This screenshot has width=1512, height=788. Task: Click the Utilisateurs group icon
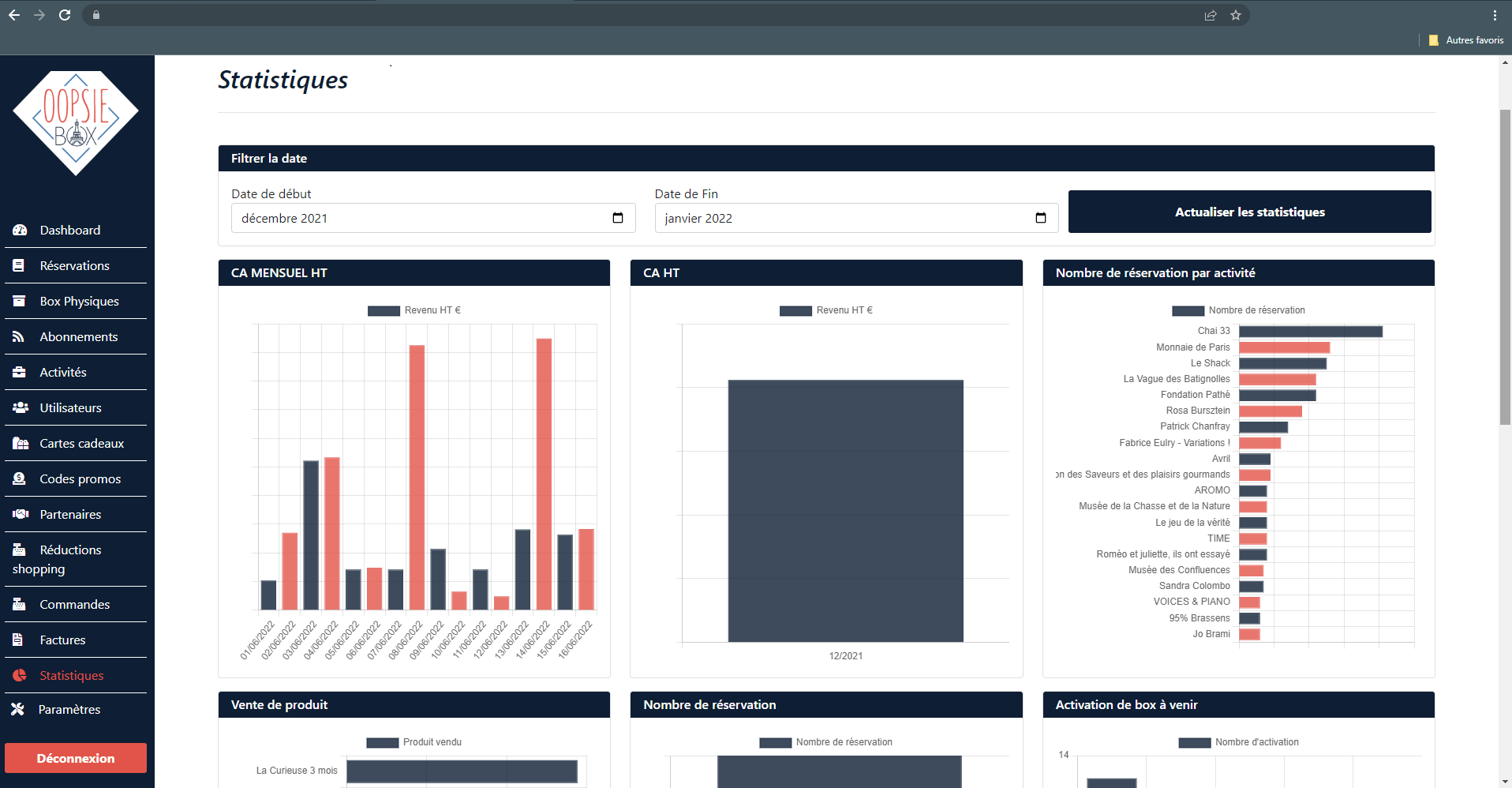pos(21,408)
